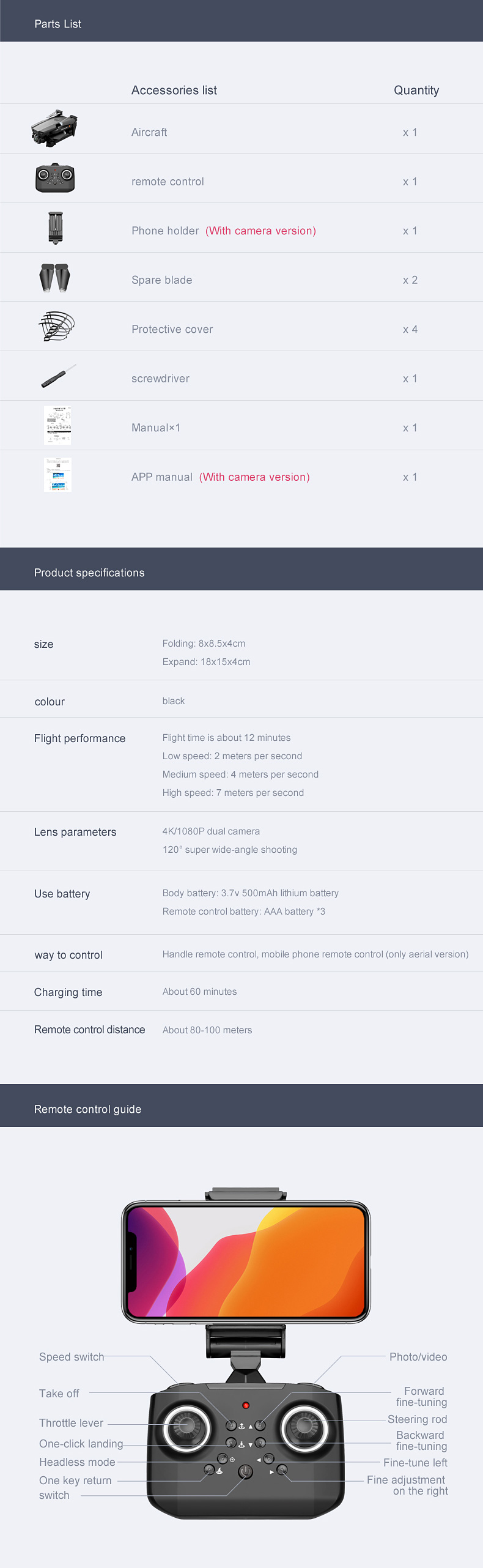Click the APP manual thumbnail image
This screenshot has width=483, height=1568.
[x=57, y=475]
